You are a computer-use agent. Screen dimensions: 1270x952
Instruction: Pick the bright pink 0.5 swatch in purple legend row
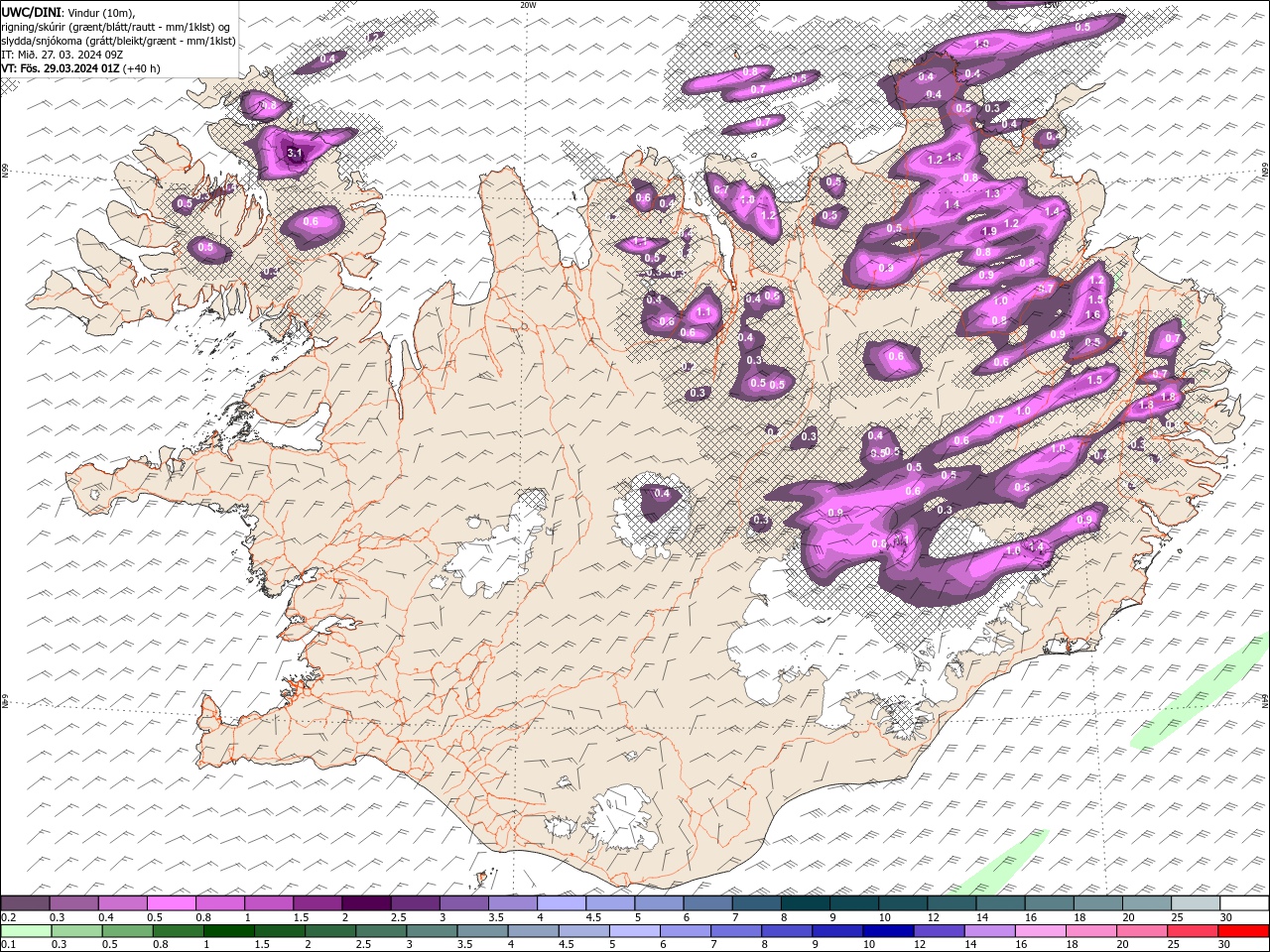click(171, 902)
